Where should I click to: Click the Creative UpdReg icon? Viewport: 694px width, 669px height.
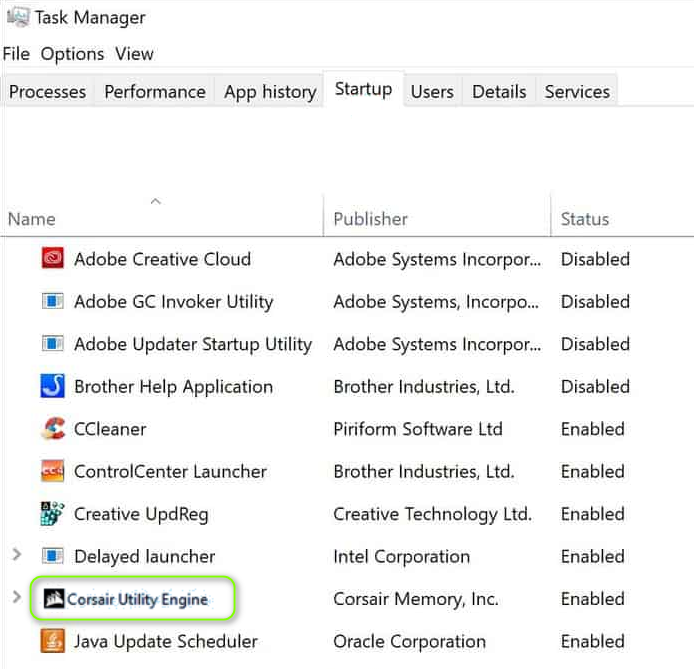pos(53,514)
